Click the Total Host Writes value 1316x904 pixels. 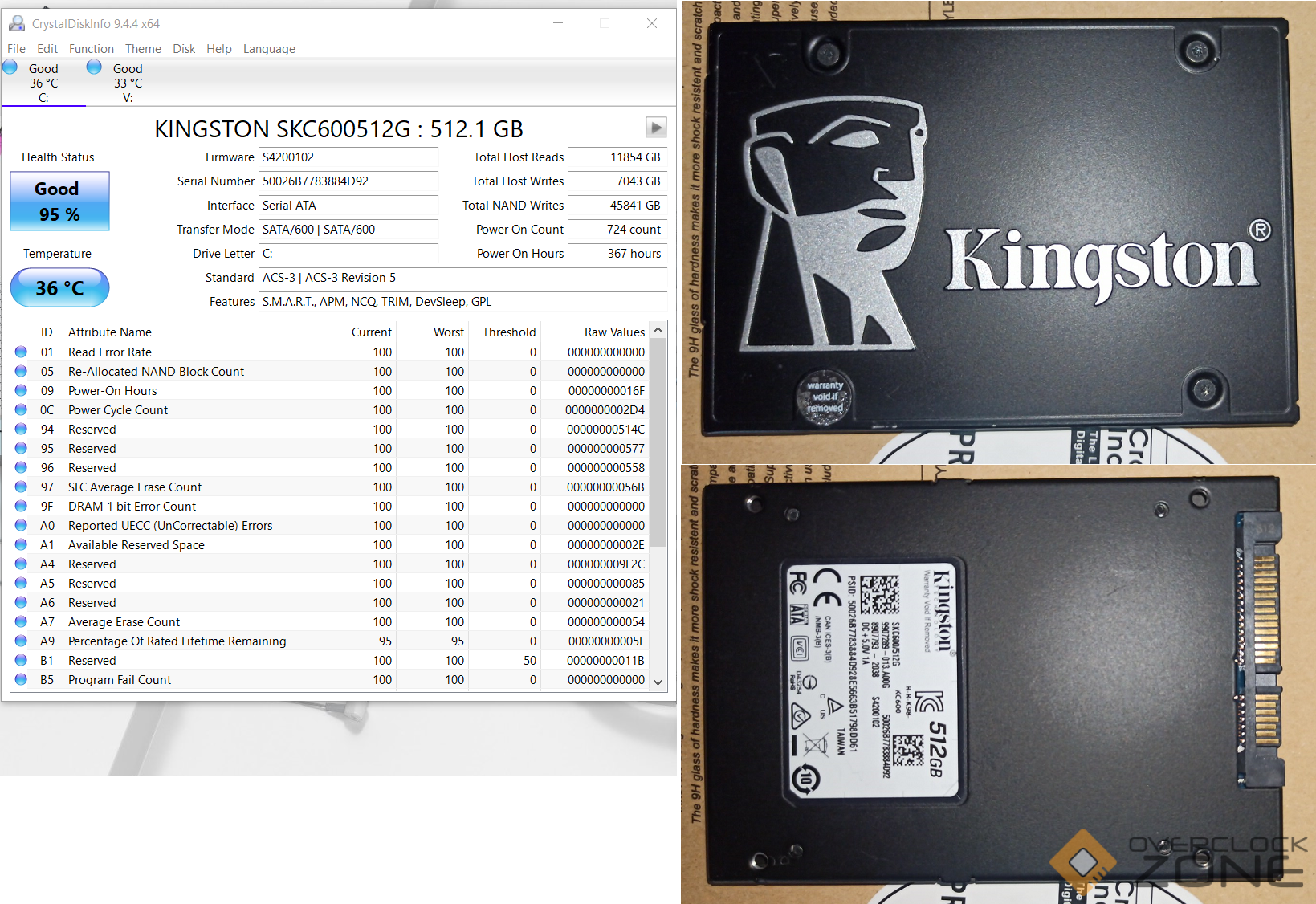tap(617, 181)
